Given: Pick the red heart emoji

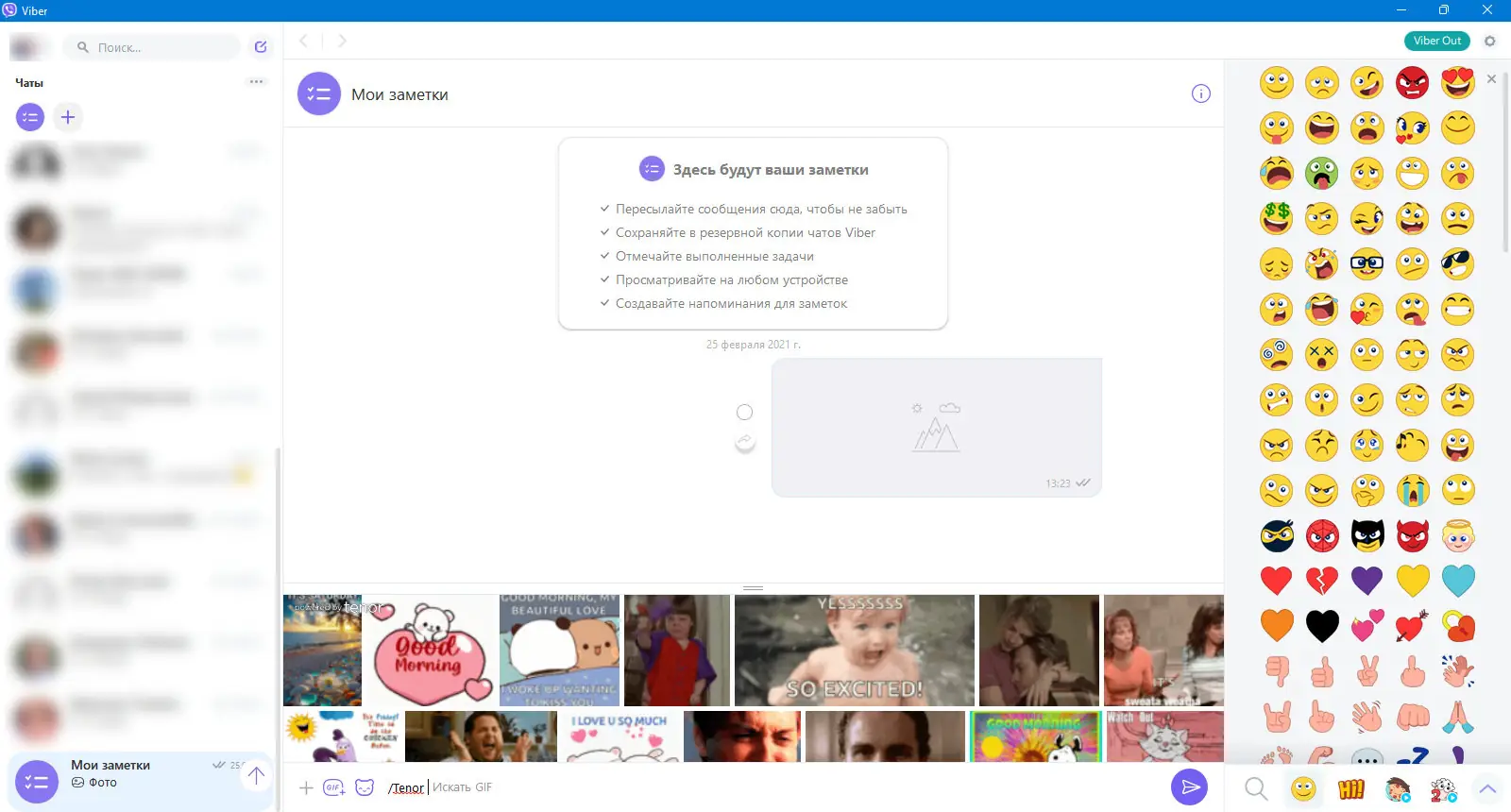Looking at the screenshot, I should tap(1277, 581).
